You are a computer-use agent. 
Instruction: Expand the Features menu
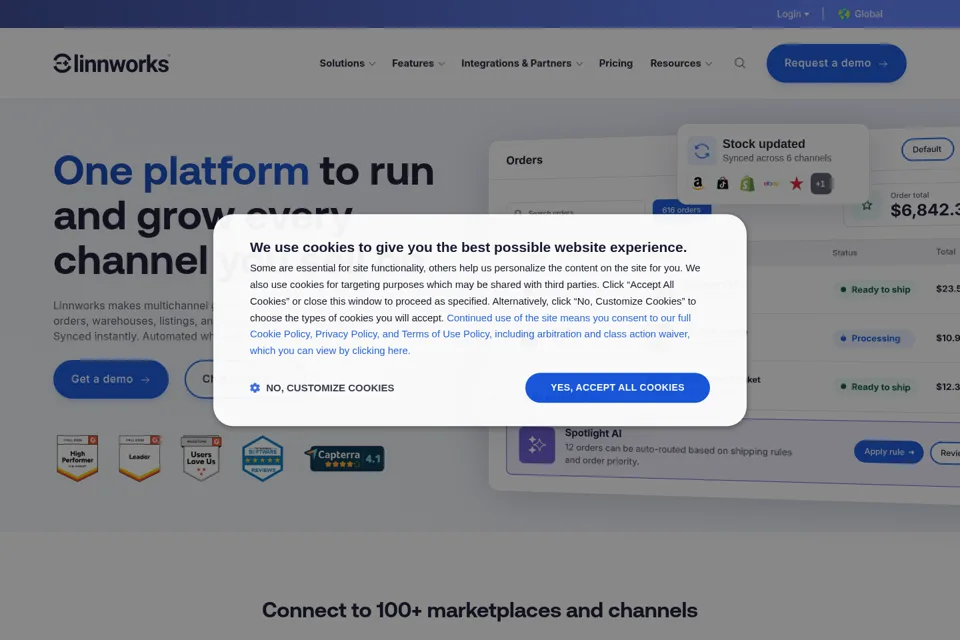click(418, 63)
